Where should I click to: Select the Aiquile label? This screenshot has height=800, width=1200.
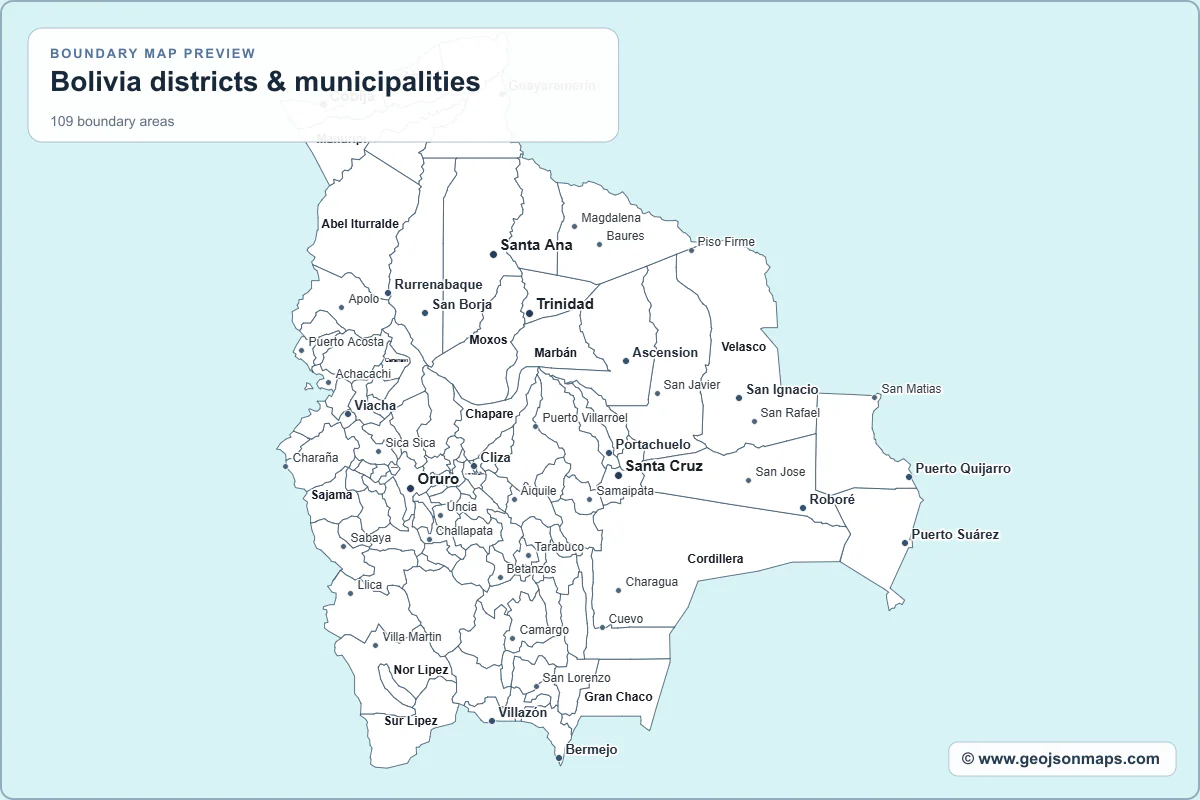click(539, 491)
